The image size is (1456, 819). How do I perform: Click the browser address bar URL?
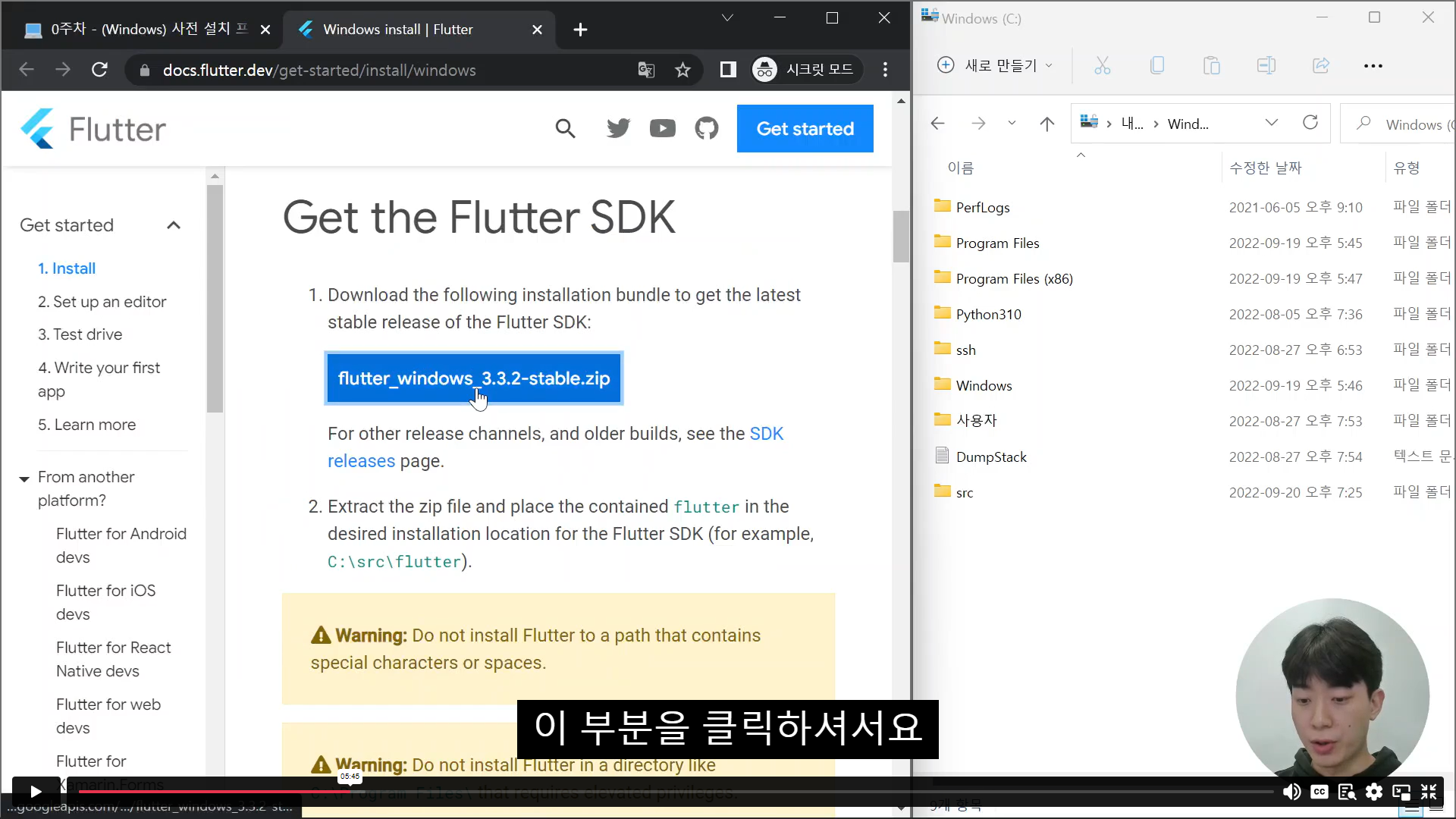click(319, 71)
